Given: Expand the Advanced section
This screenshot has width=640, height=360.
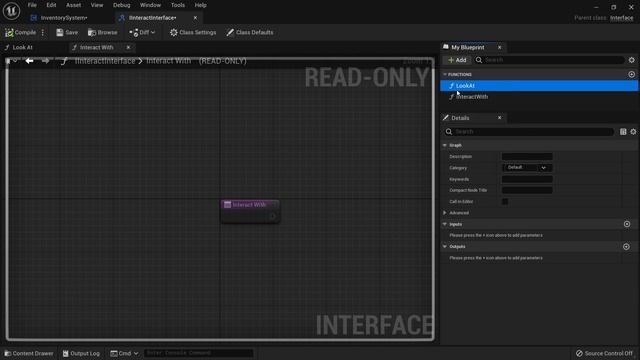Looking at the screenshot, I should 444,213.
